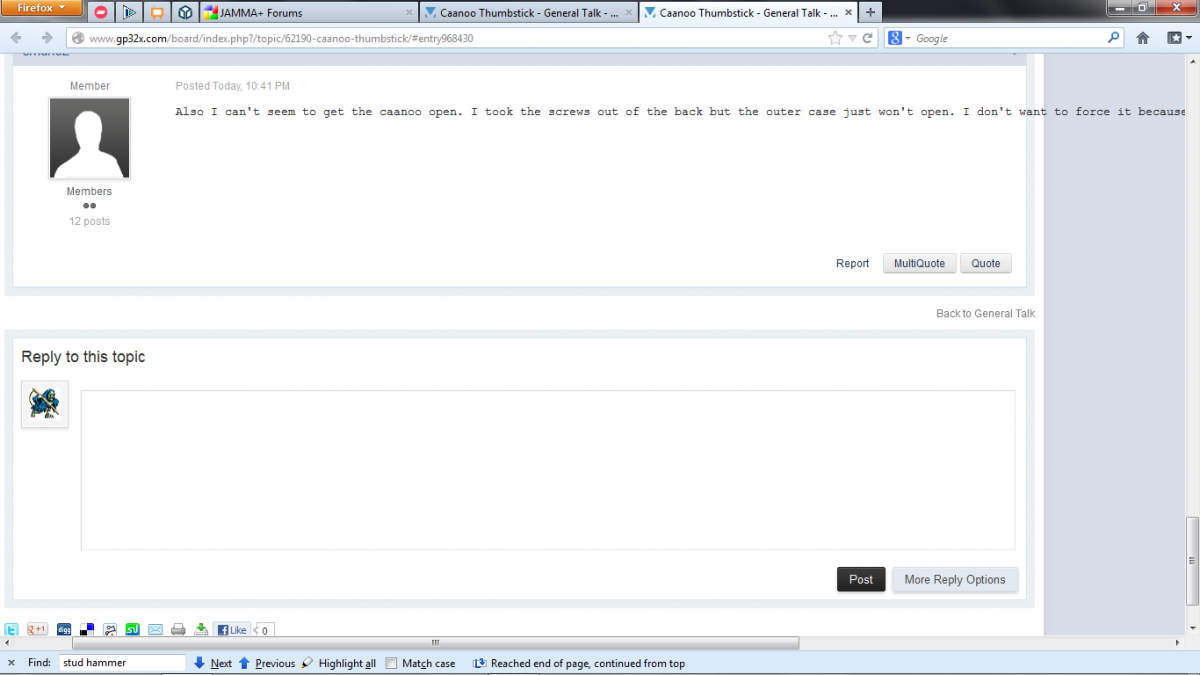Switch to the JAMMA+ Forums tab
The image size is (1200, 675).
[x=307, y=13]
